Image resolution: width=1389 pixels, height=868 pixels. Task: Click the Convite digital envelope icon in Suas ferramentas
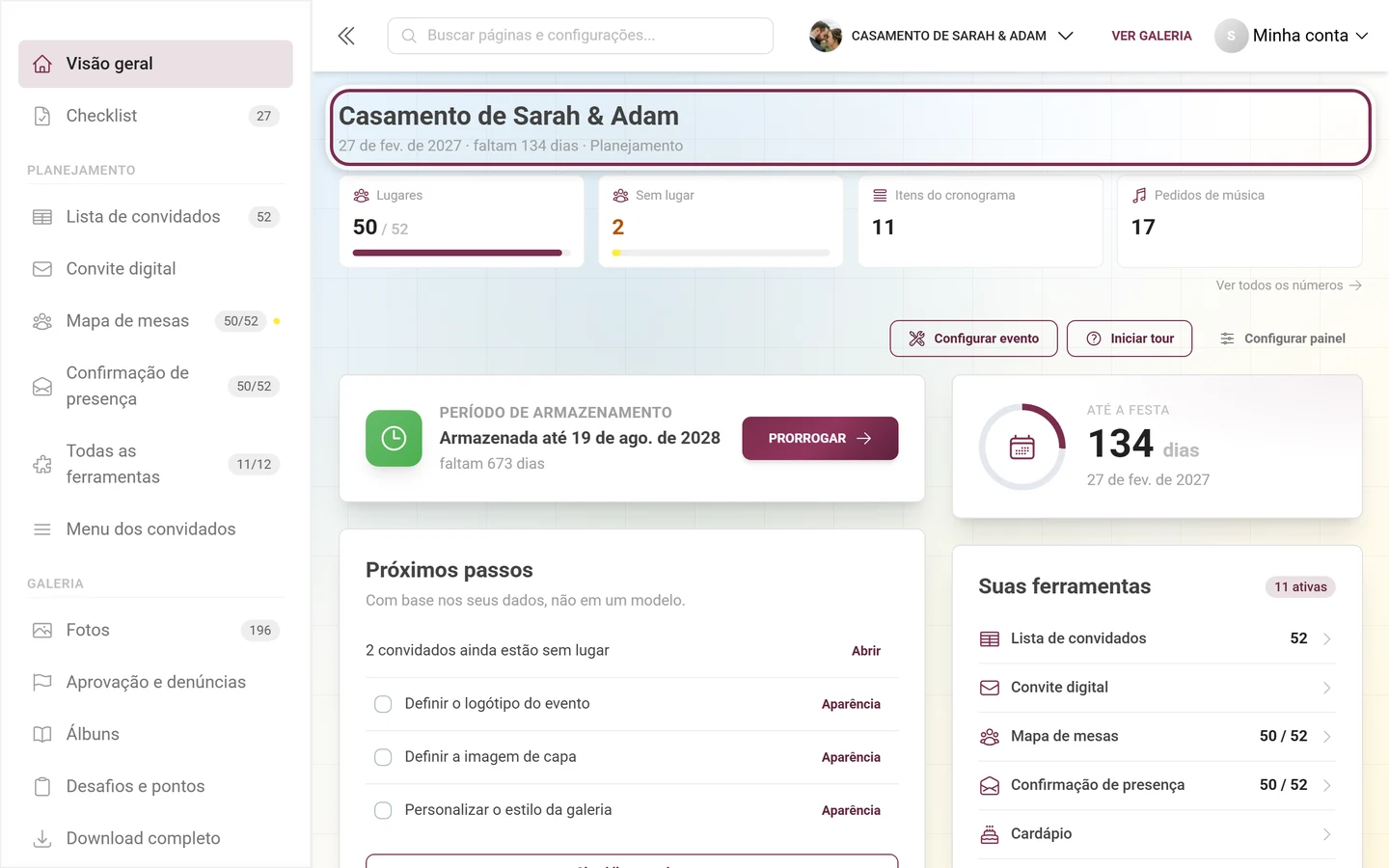pyautogui.click(x=990, y=688)
